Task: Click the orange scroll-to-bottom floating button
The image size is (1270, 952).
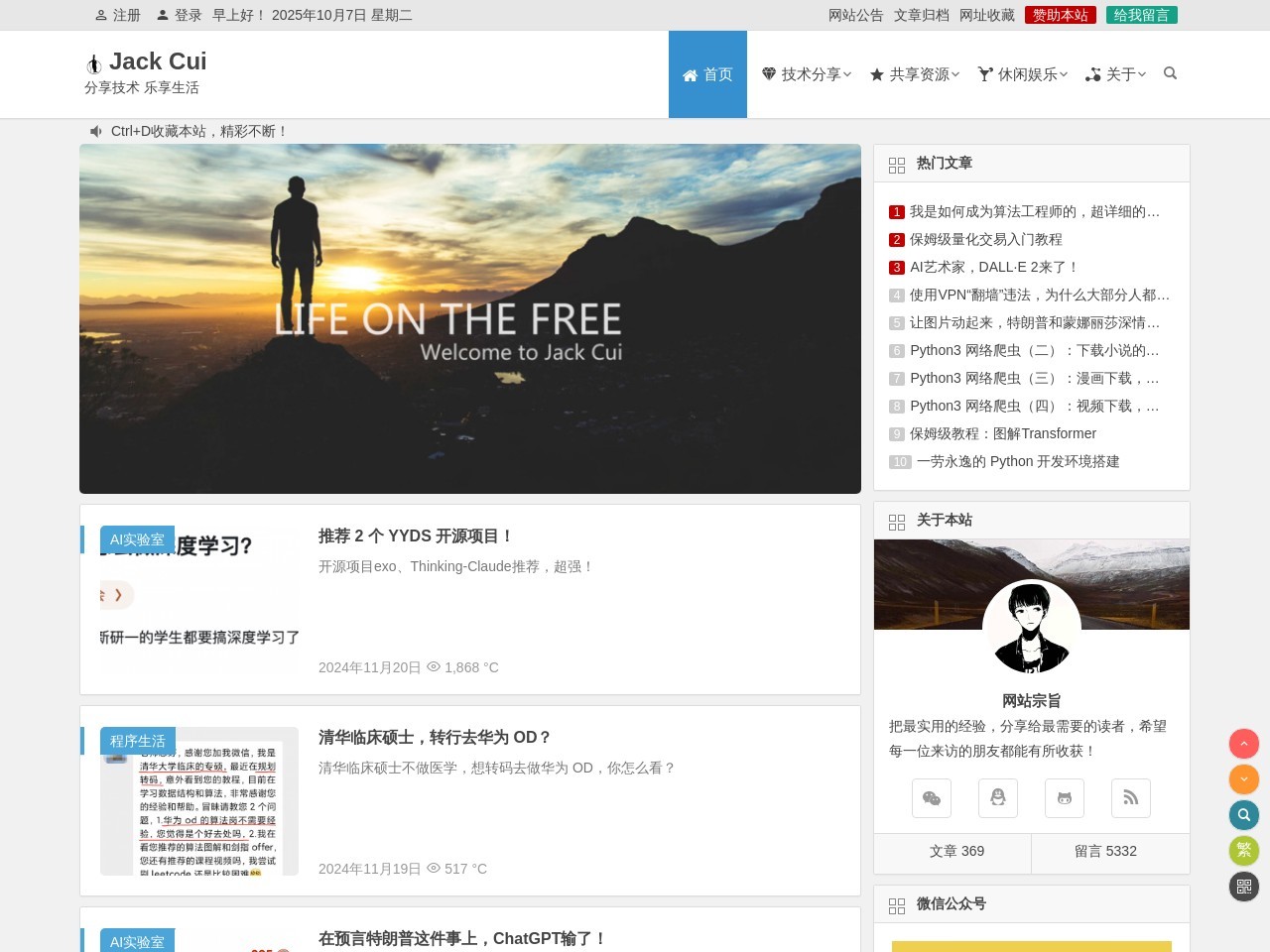Action: pyautogui.click(x=1244, y=779)
